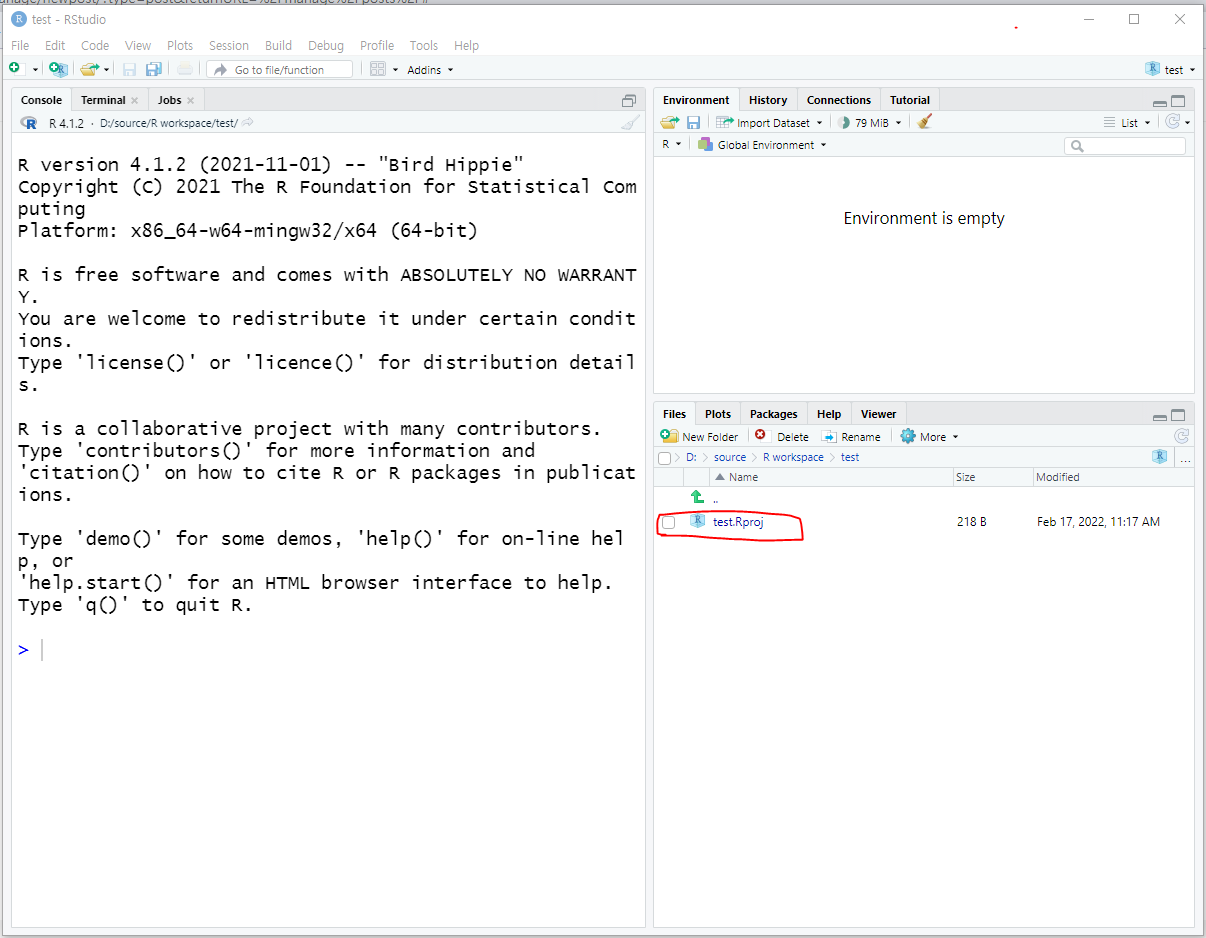Click the Open File folder icon
Screen dimensions: 1206x938
click(x=89, y=69)
